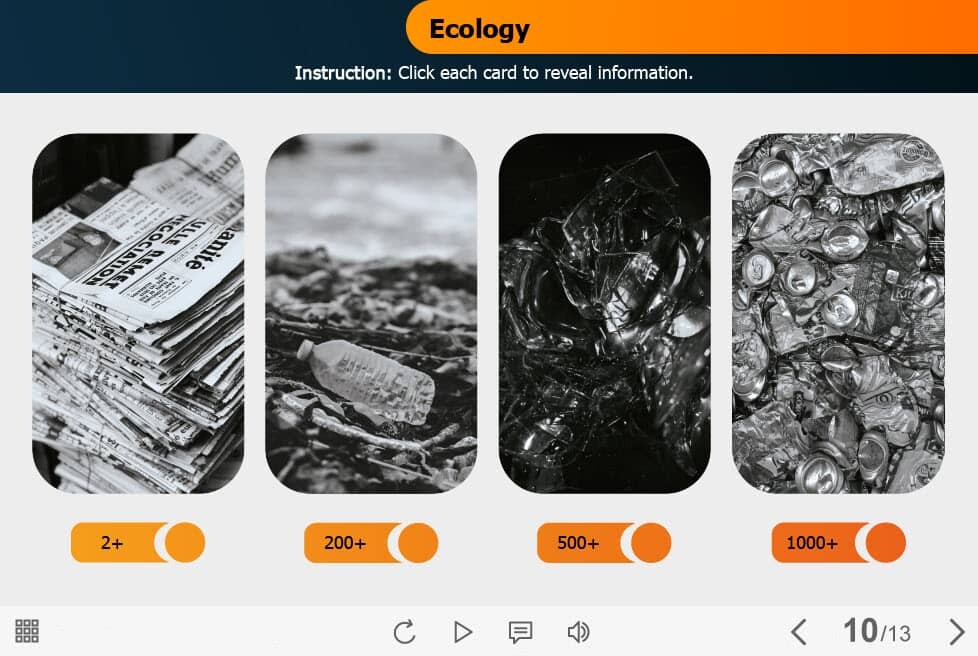Reveal the plastic bottle card
Screen dimensions: 978x656
click(371, 313)
